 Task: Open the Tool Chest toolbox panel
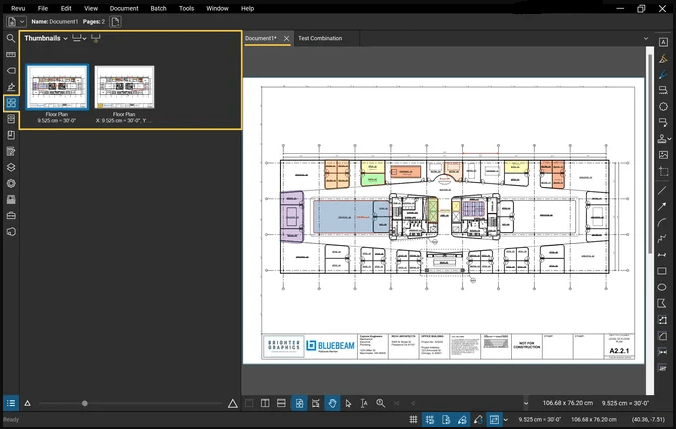click(11, 216)
